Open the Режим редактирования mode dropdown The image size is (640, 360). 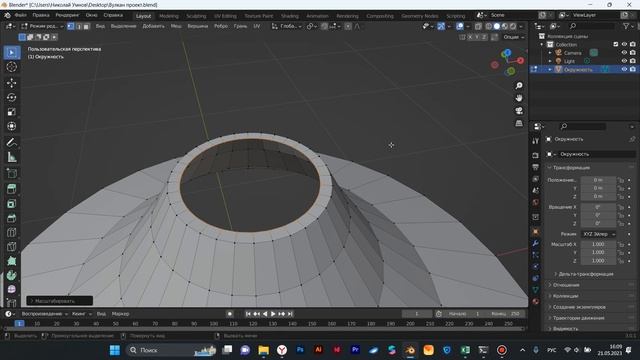tap(43, 26)
